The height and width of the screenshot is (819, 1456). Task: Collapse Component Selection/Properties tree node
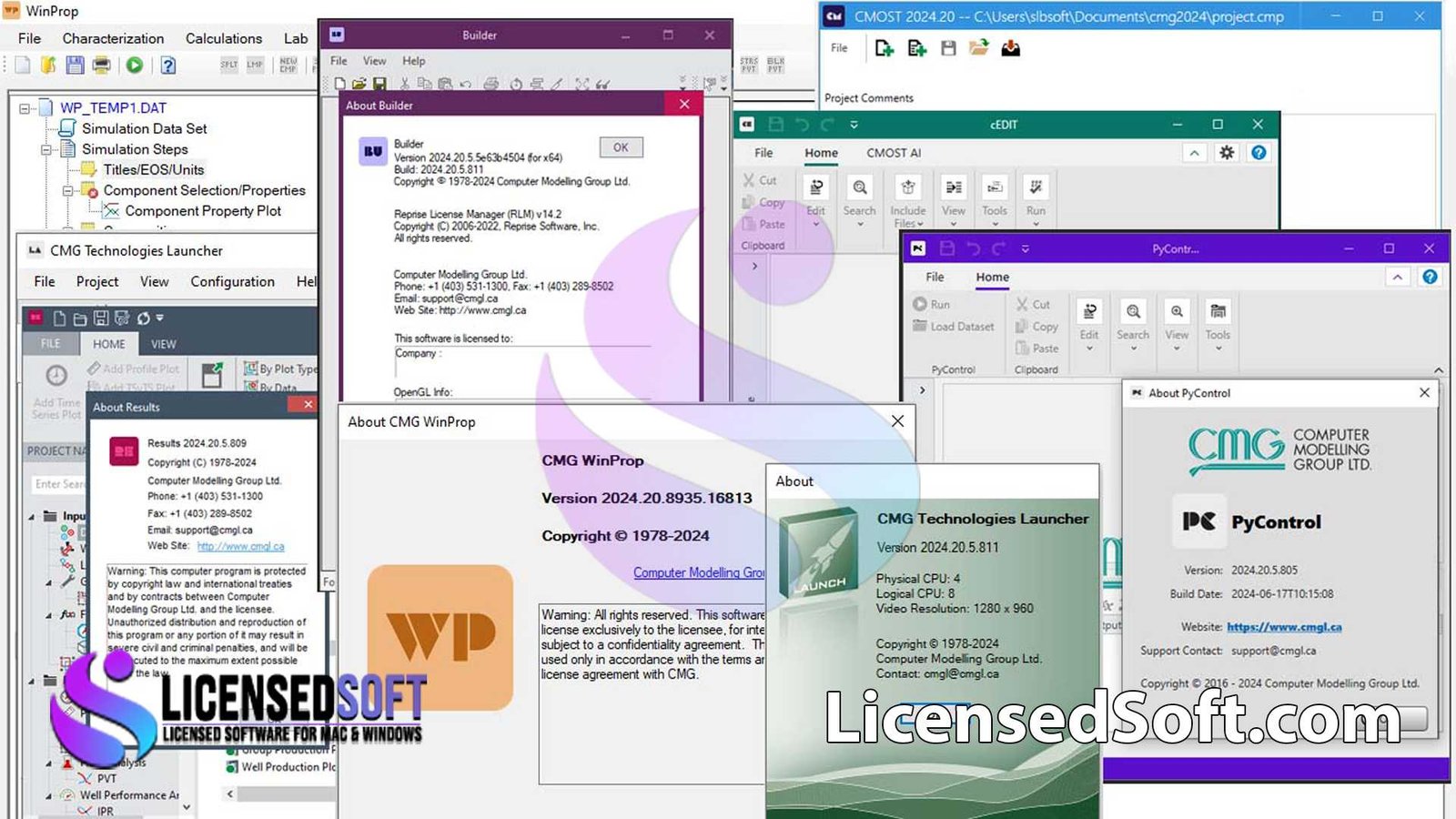pyautogui.click(x=67, y=191)
